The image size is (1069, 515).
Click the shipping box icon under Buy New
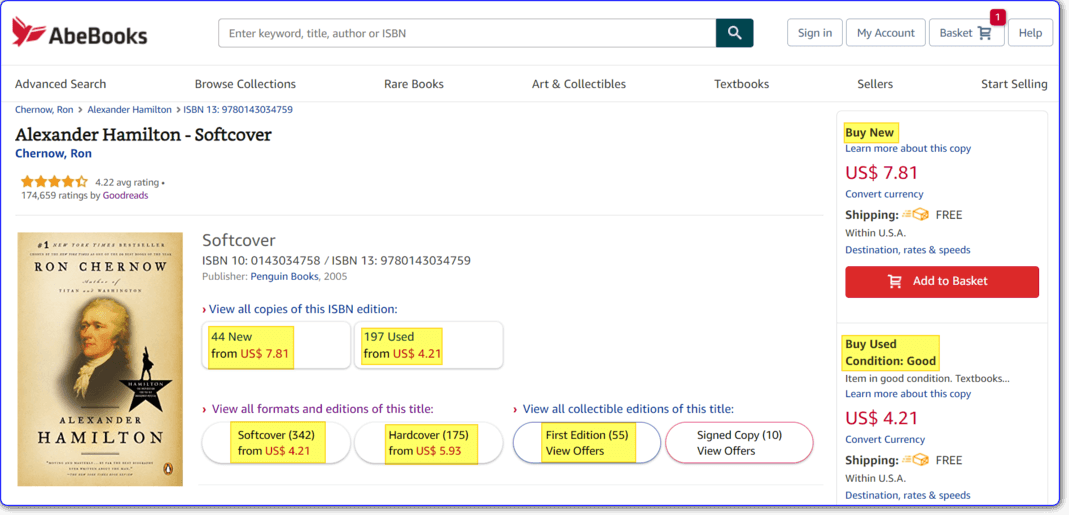(916, 215)
